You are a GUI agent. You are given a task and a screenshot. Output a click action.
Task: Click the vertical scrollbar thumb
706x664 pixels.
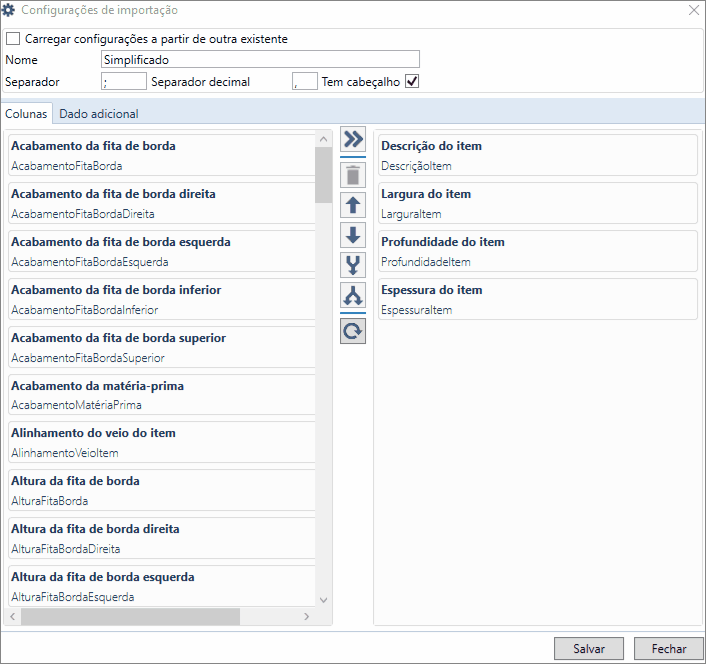(x=323, y=175)
